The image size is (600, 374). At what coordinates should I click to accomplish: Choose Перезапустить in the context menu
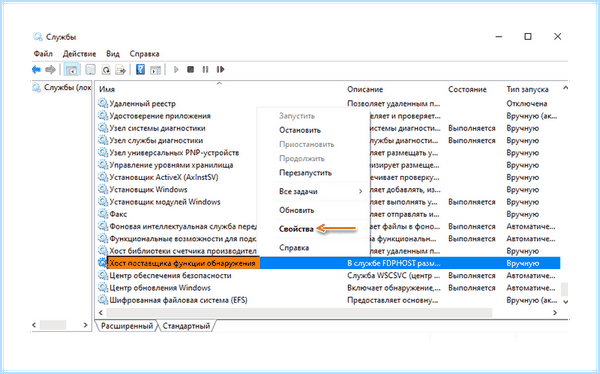[x=305, y=173]
